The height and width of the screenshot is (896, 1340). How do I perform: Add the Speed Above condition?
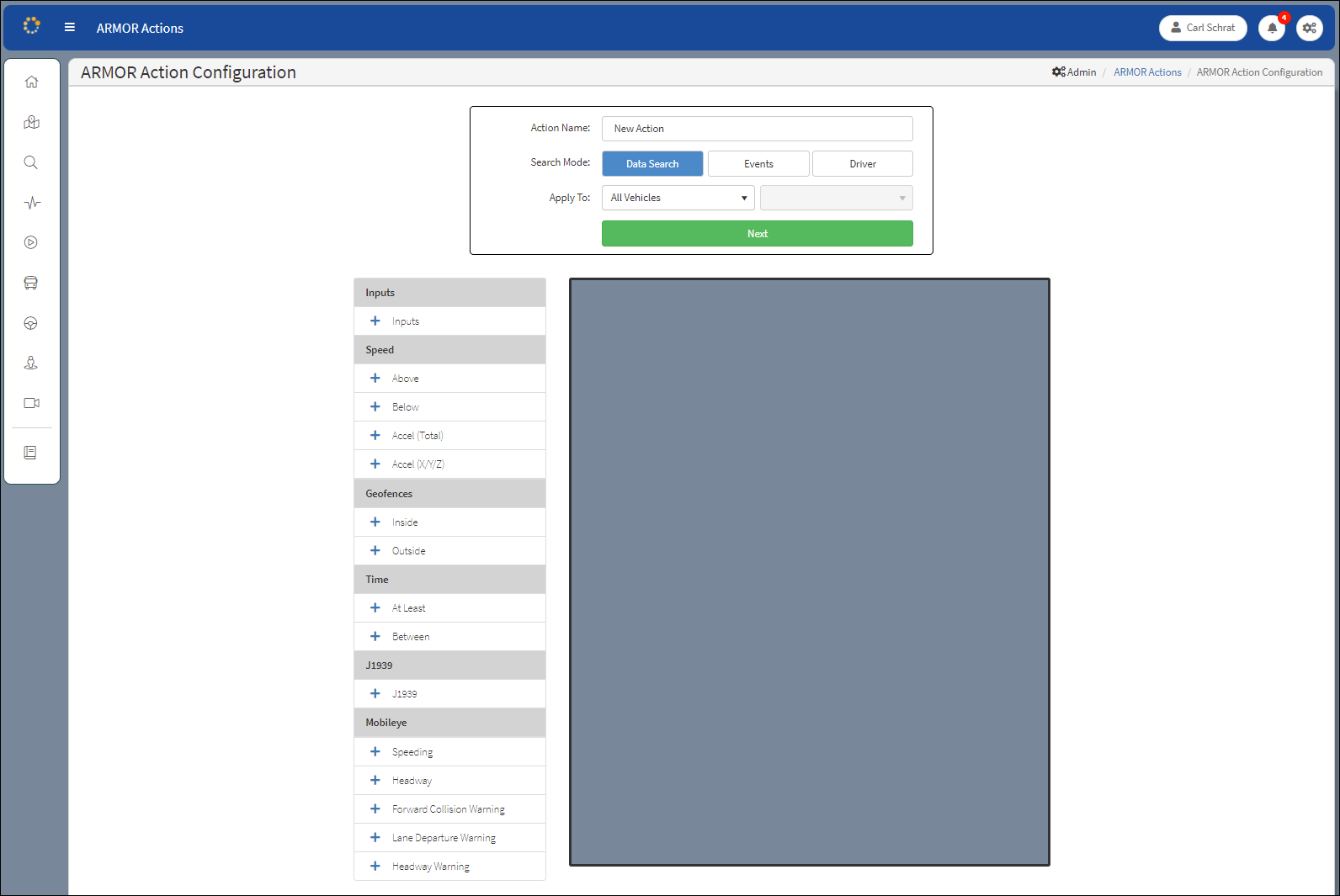(375, 379)
